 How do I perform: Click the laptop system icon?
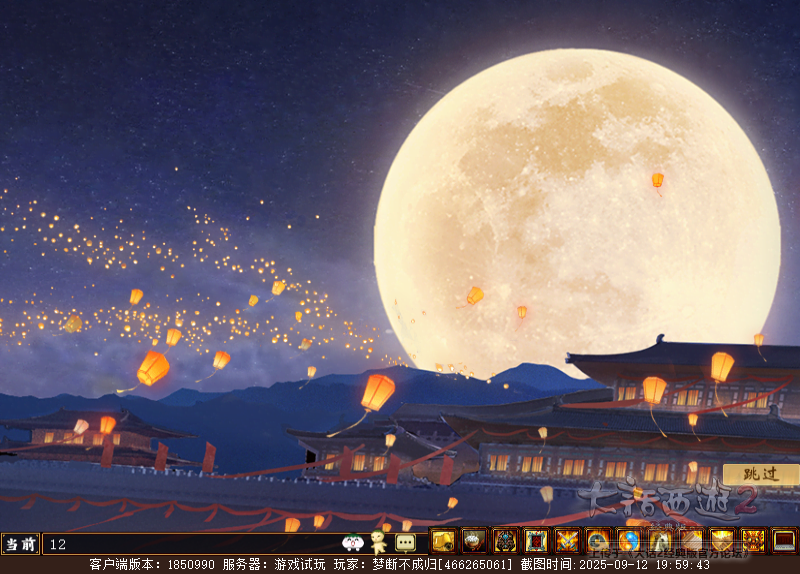[784, 541]
